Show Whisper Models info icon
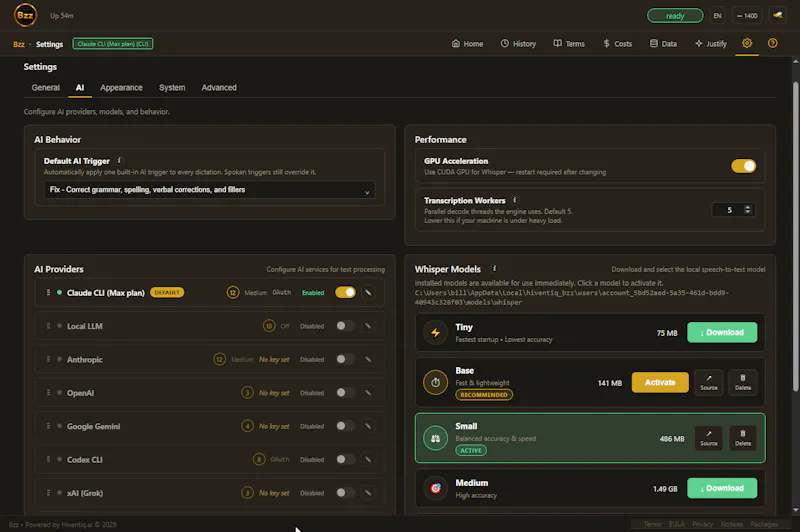800x532 pixels. click(x=494, y=268)
